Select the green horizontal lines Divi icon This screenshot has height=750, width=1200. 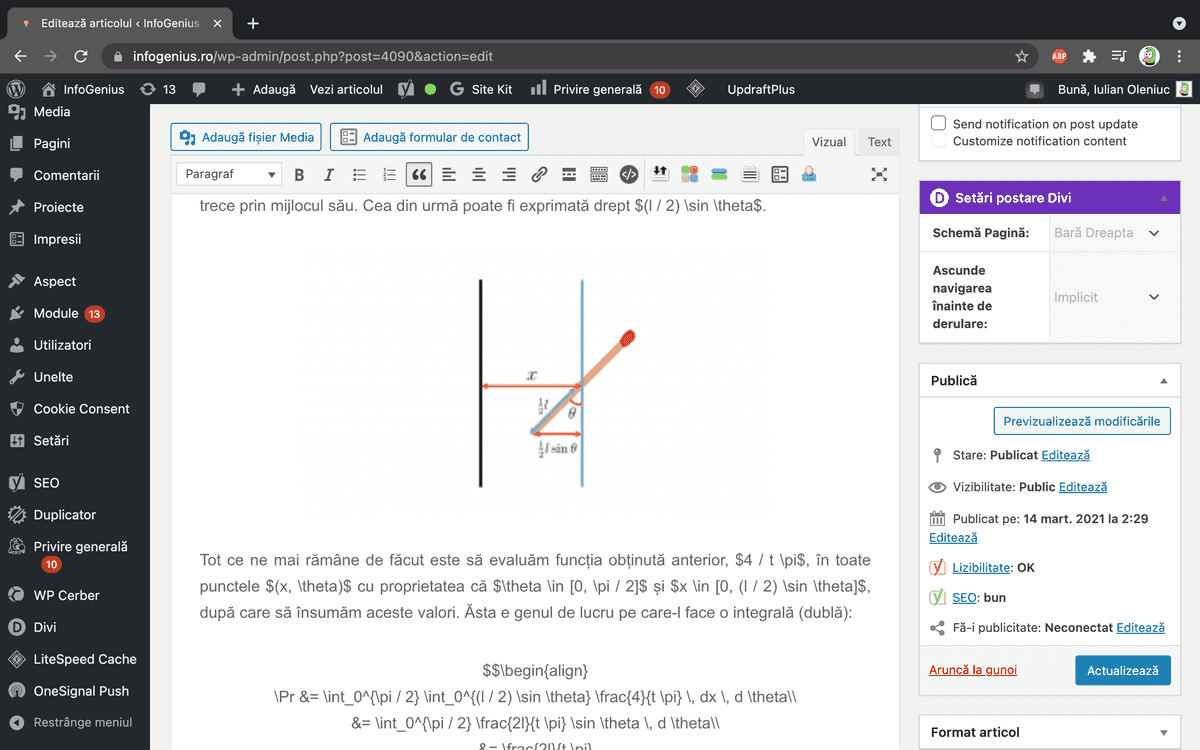(721, 174)
